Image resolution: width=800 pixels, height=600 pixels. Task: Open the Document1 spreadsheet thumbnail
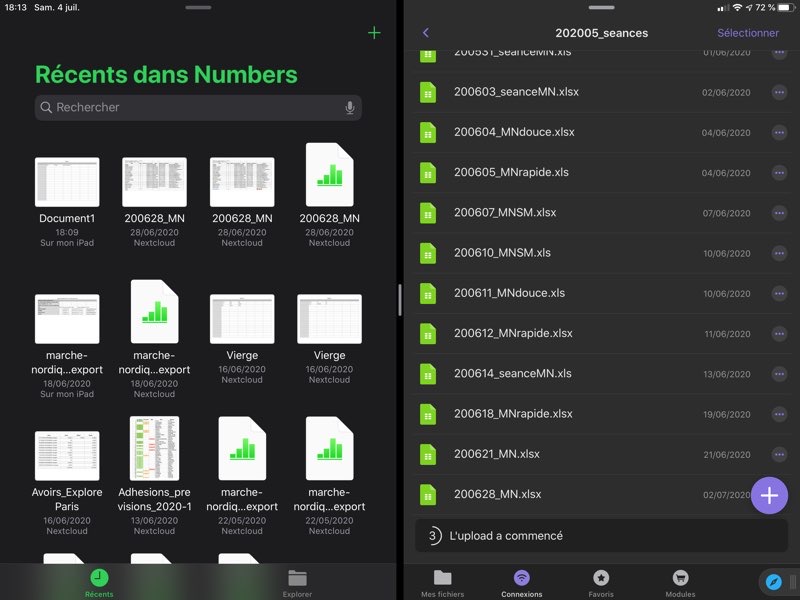[67, 181]
